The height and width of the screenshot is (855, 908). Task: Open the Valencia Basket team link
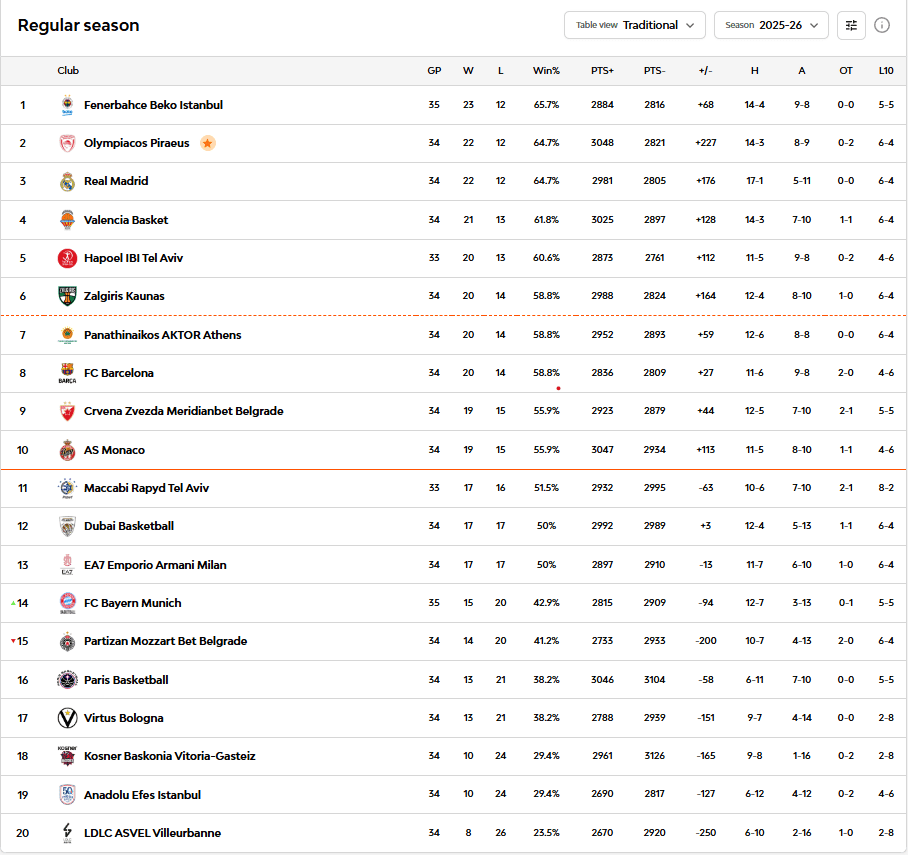click(126, 220)
